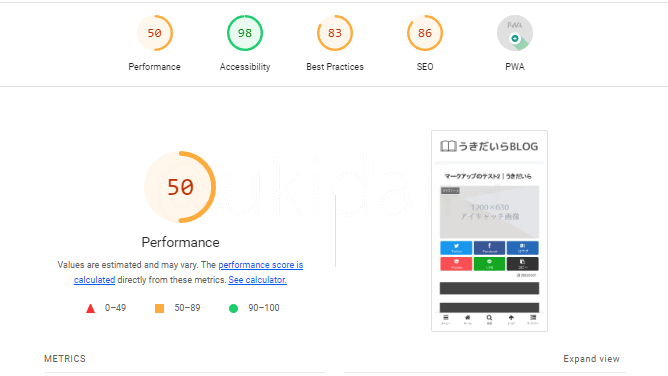Open the See calculator link

[257, 280]
